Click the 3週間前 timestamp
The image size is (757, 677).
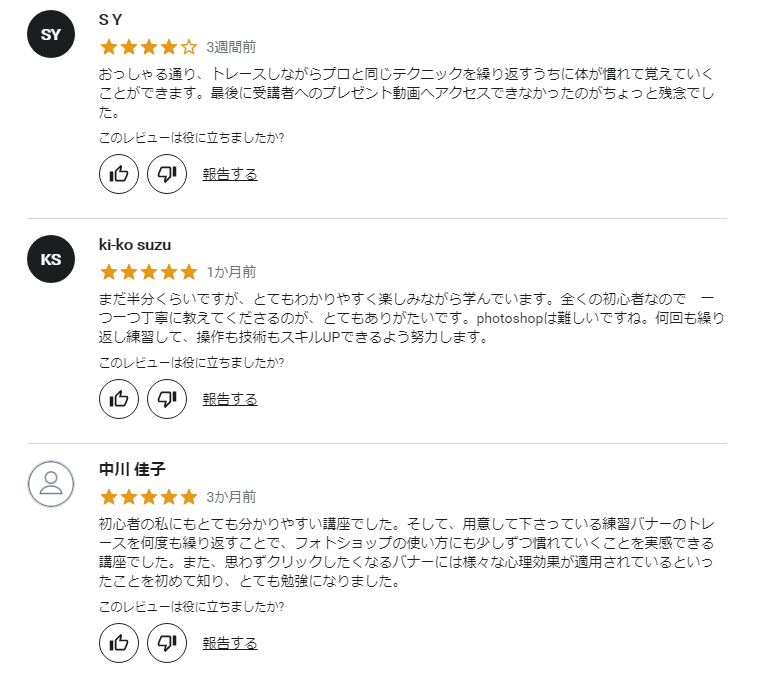point(231,47)
